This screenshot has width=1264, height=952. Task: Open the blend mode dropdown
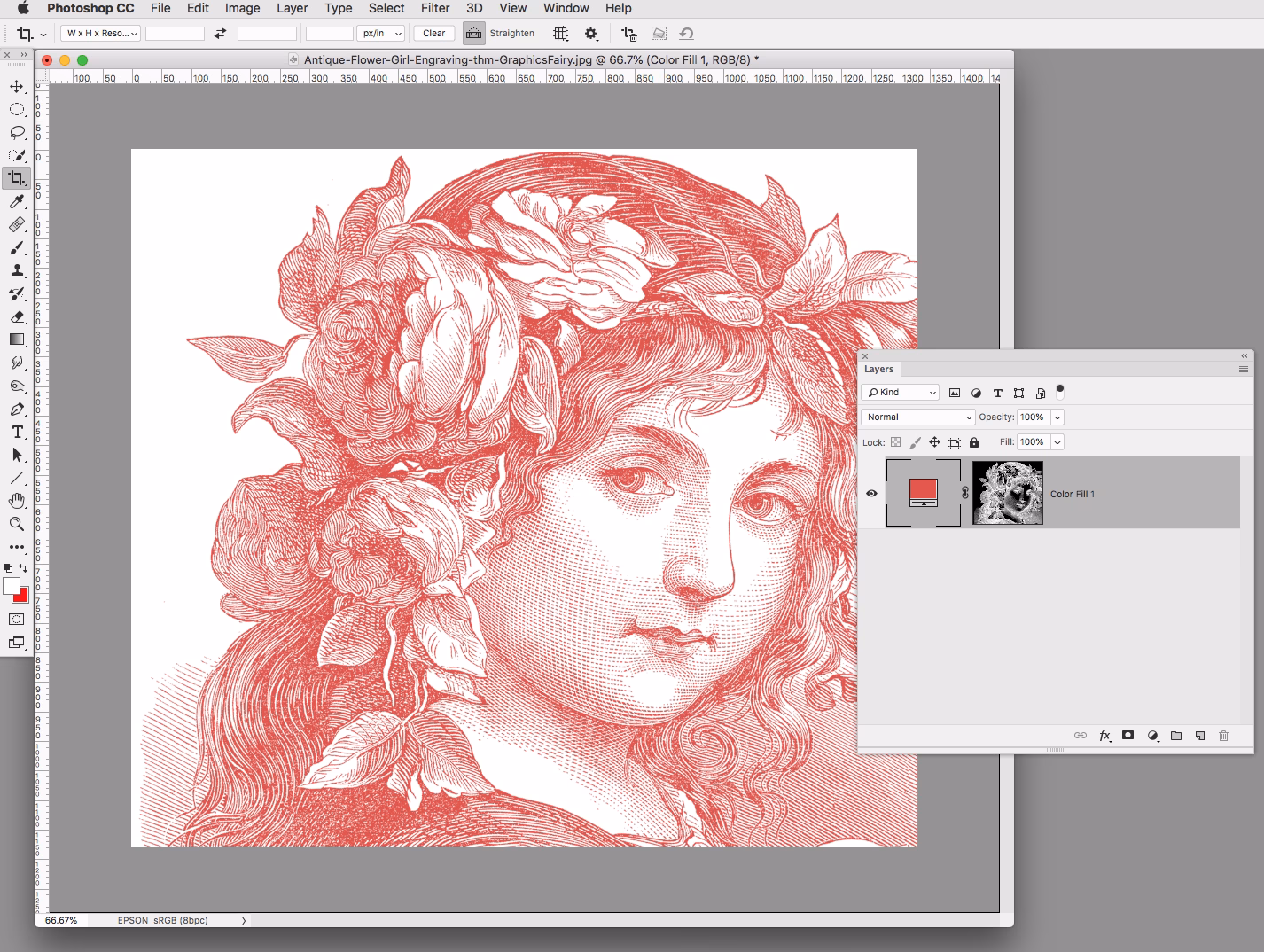tap(917, 417)
